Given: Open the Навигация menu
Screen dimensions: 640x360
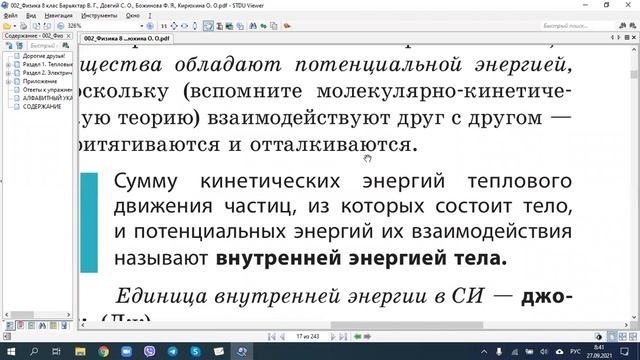Looking at the screenshot, I should [58, 16].
